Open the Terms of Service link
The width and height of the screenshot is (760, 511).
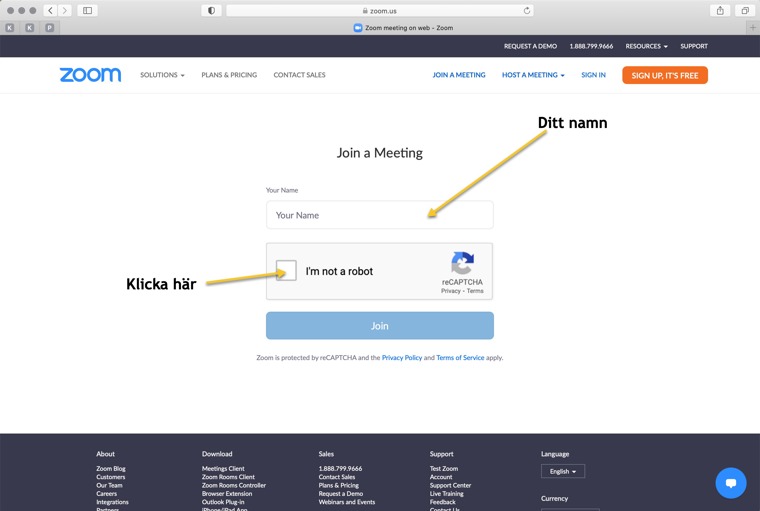pos(460,357)
